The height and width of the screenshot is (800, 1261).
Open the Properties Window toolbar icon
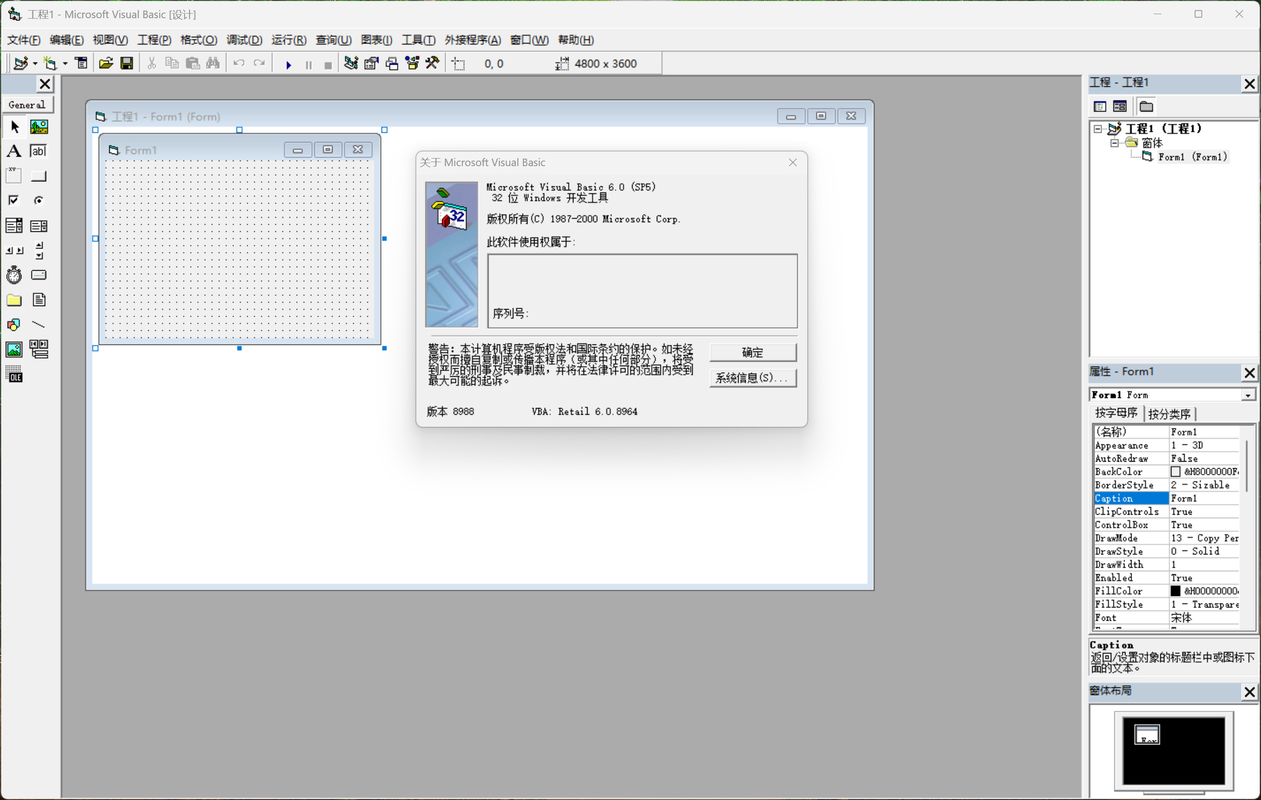click(371, 63)
